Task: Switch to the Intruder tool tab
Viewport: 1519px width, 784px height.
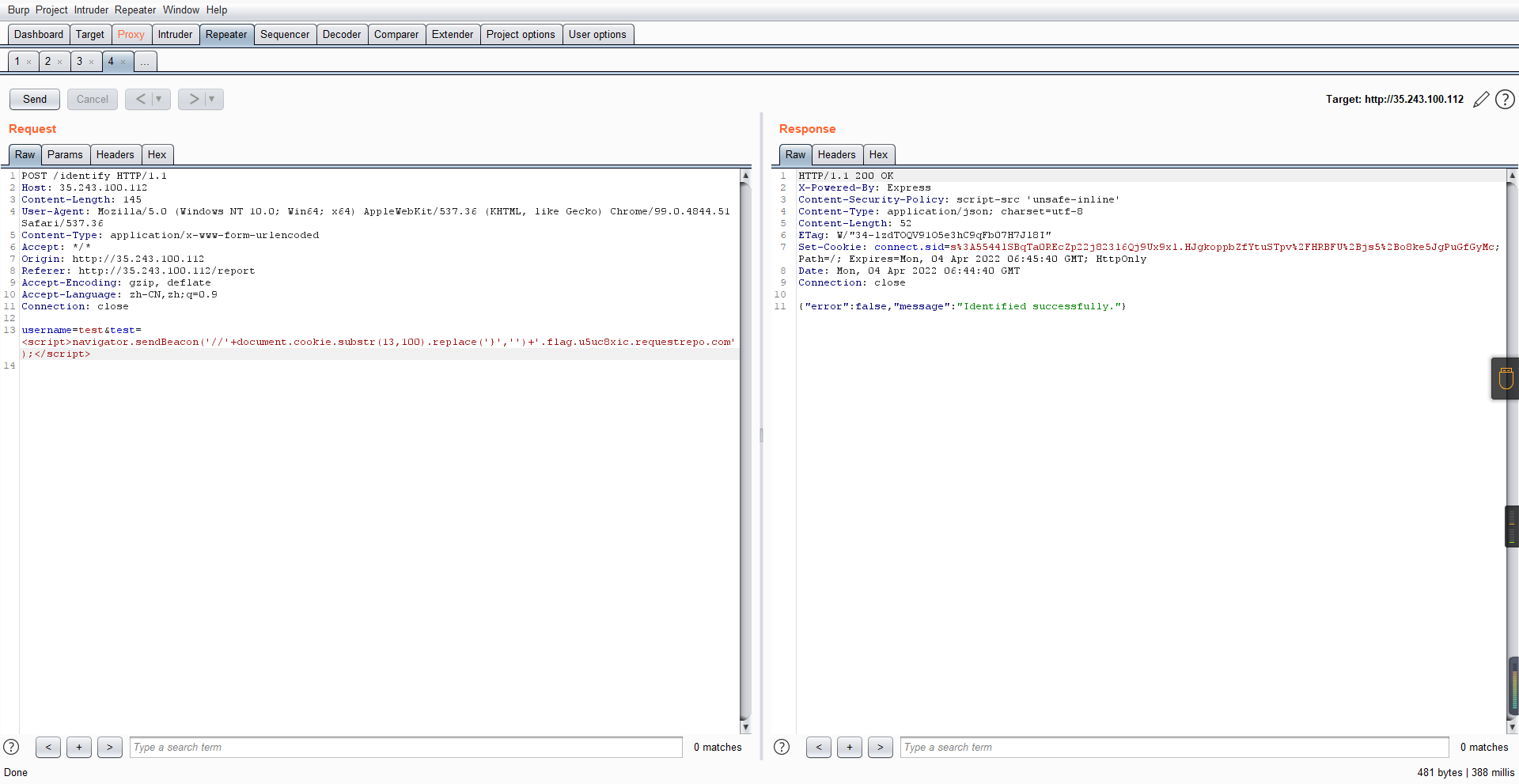Action: (x=175, y=34)
